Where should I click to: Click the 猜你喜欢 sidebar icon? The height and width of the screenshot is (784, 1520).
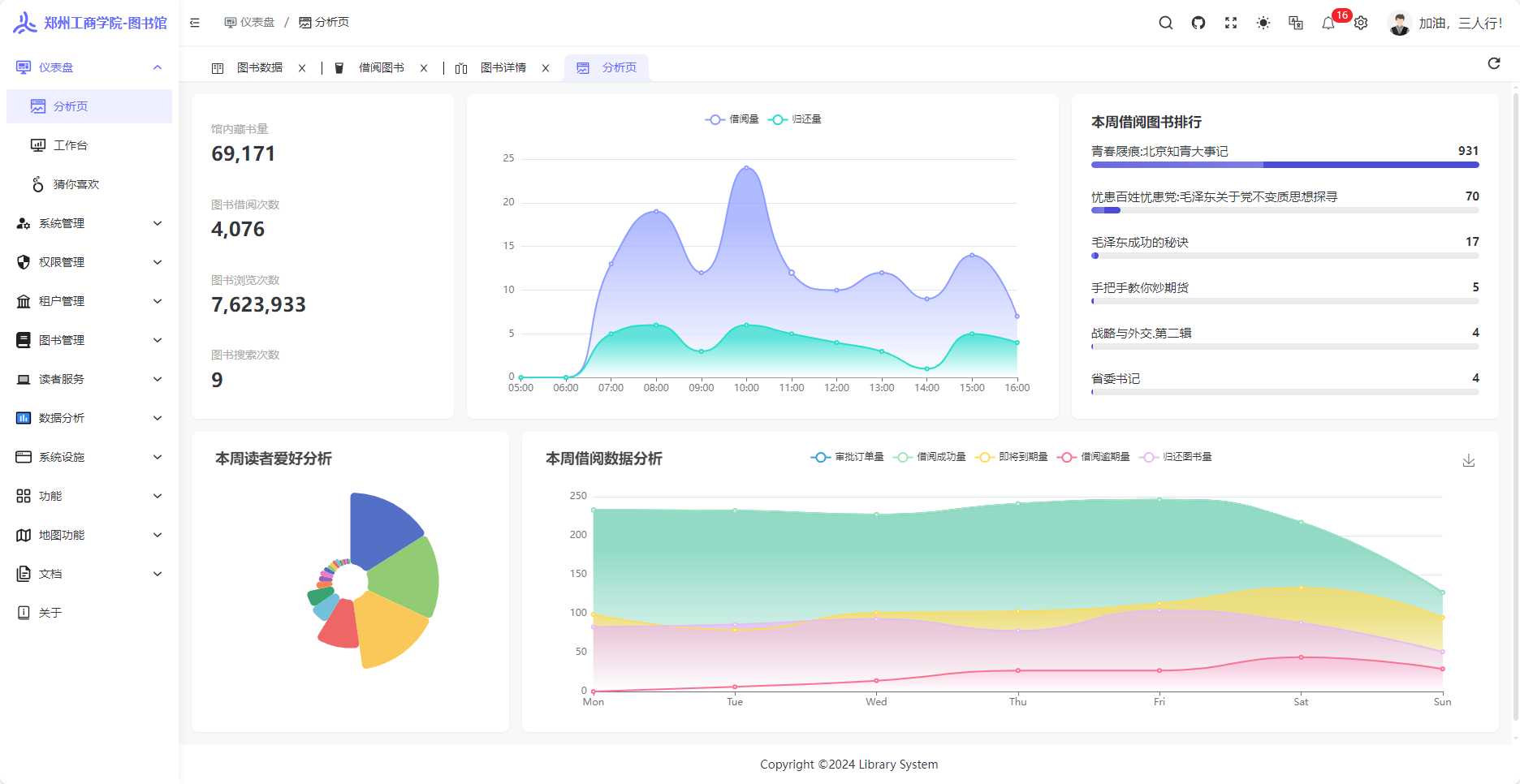coord(38,184)
